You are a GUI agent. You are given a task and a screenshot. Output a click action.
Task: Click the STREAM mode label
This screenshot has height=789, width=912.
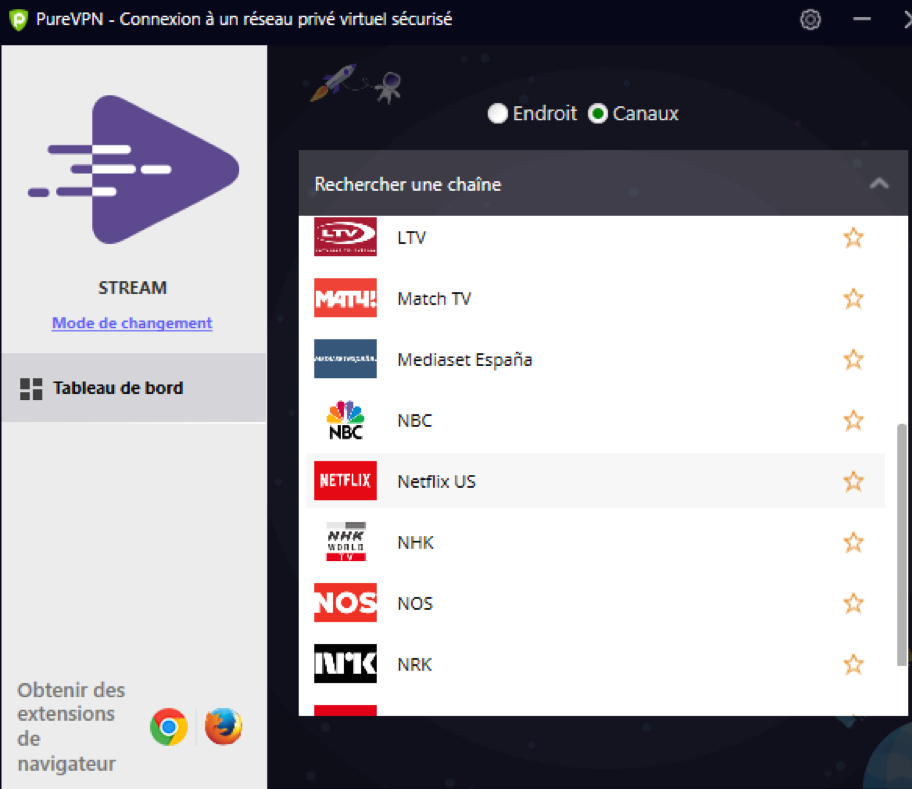tap(133, 288)
